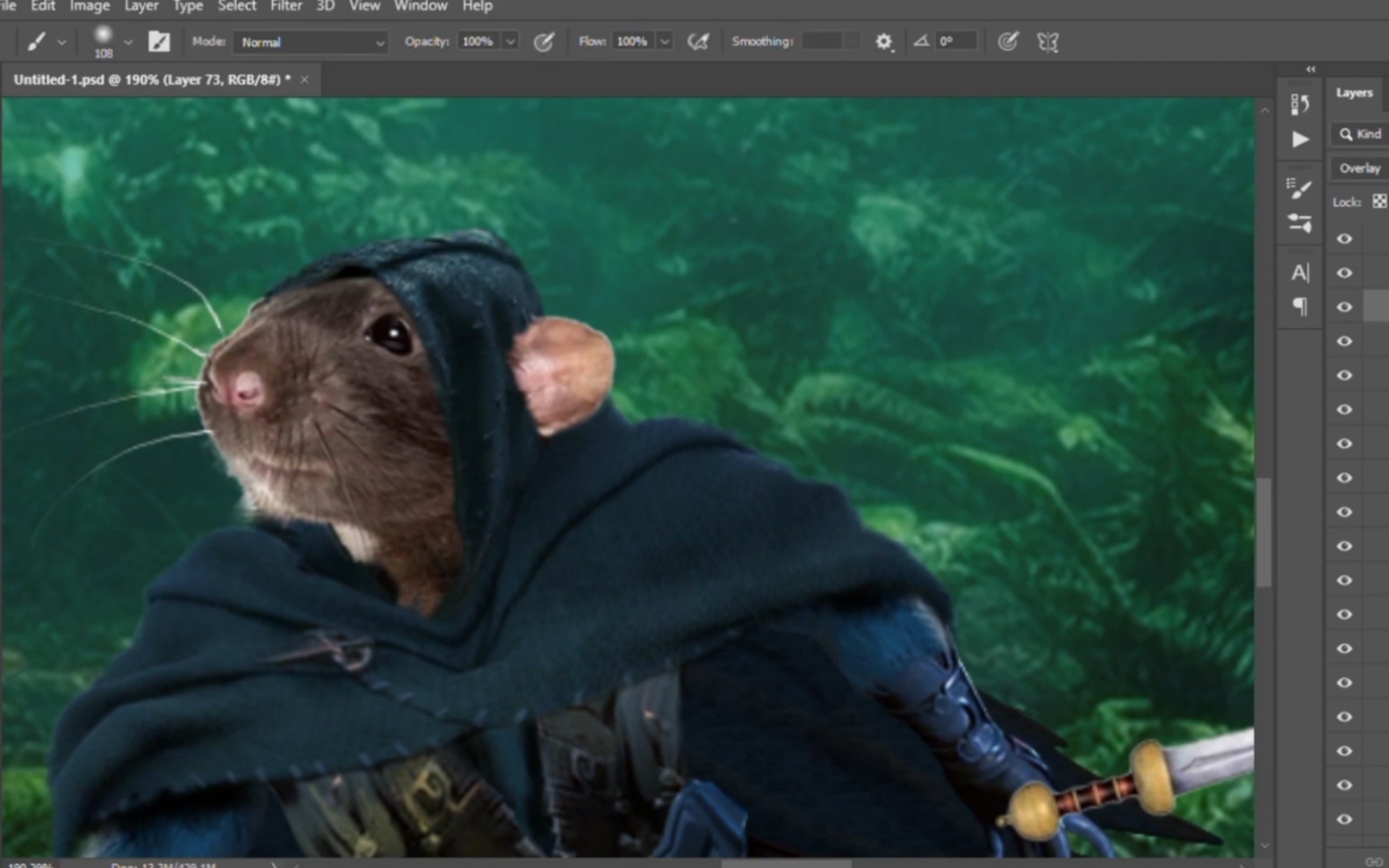1389x868 pixels.
Task: Open the History panel icon
Action: click(1300, 104)
